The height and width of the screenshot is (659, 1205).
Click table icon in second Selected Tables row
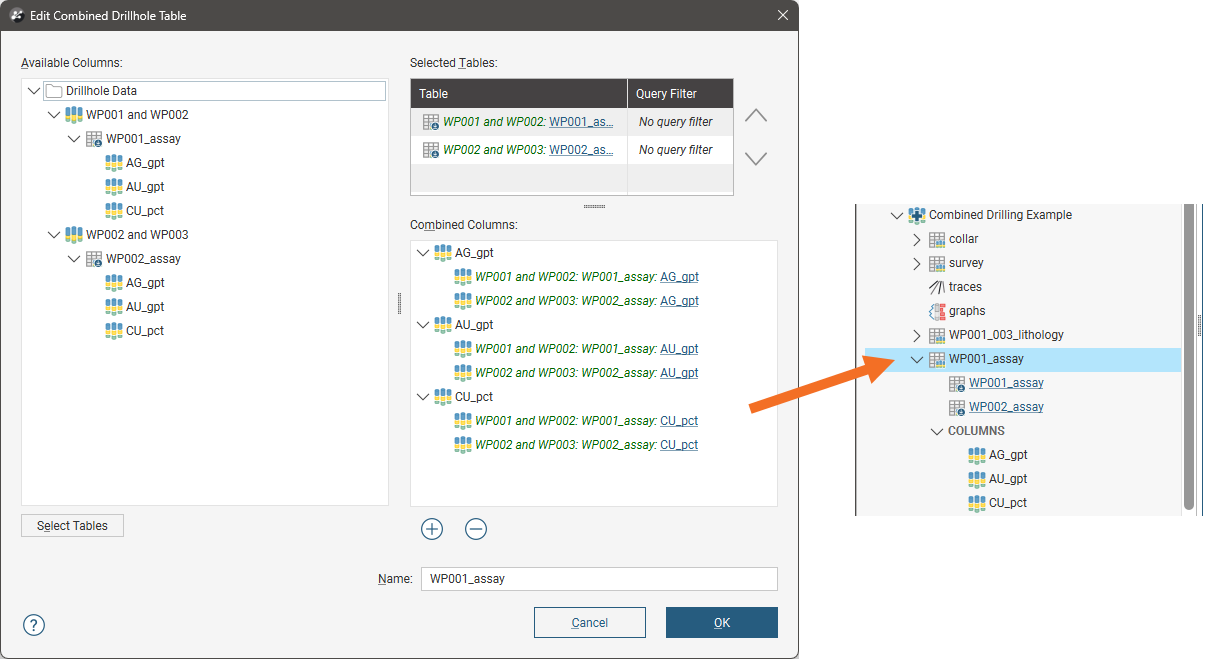431,150
